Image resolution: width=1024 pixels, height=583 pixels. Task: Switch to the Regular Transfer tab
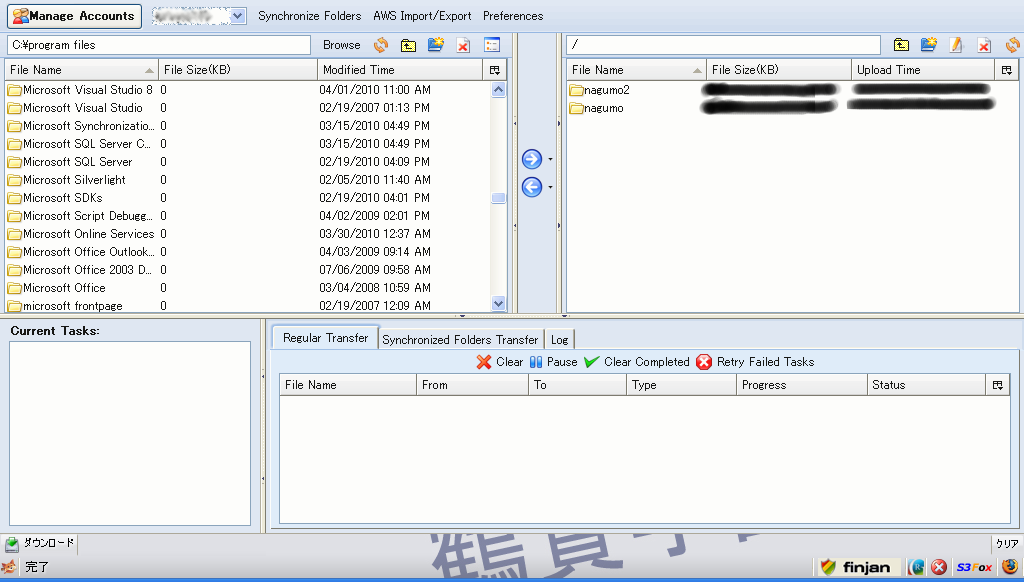(x=325, y=338)
